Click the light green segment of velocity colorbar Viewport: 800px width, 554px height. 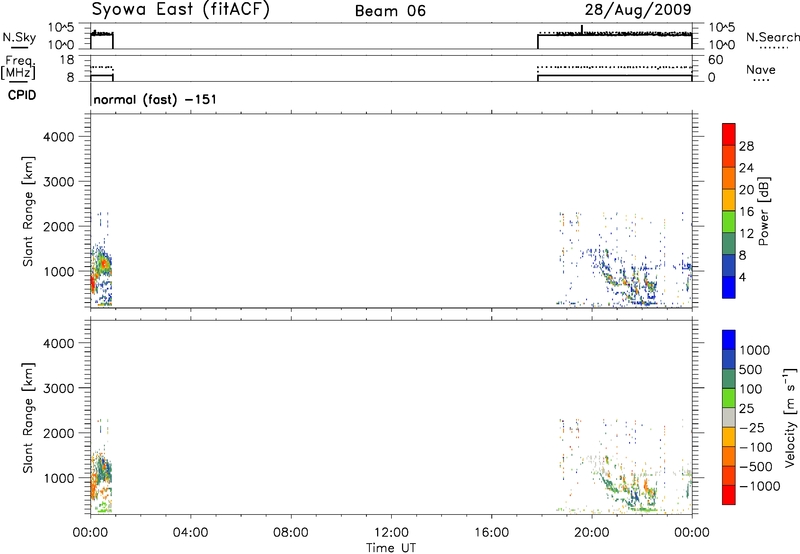(x=729, y=398)
